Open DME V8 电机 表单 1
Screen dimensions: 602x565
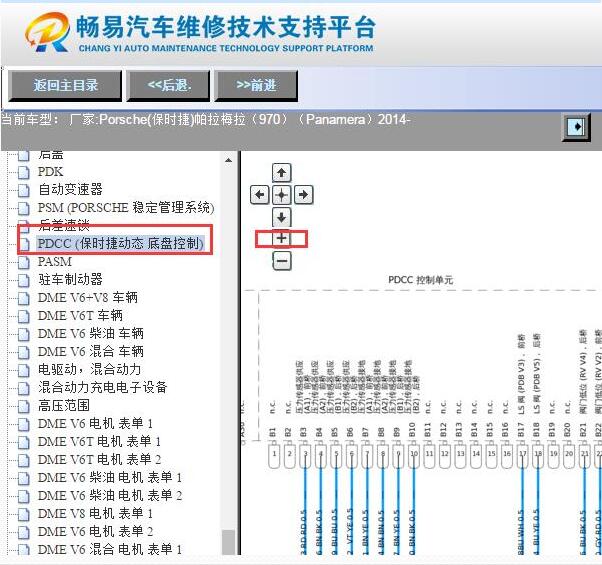[95, 514]
